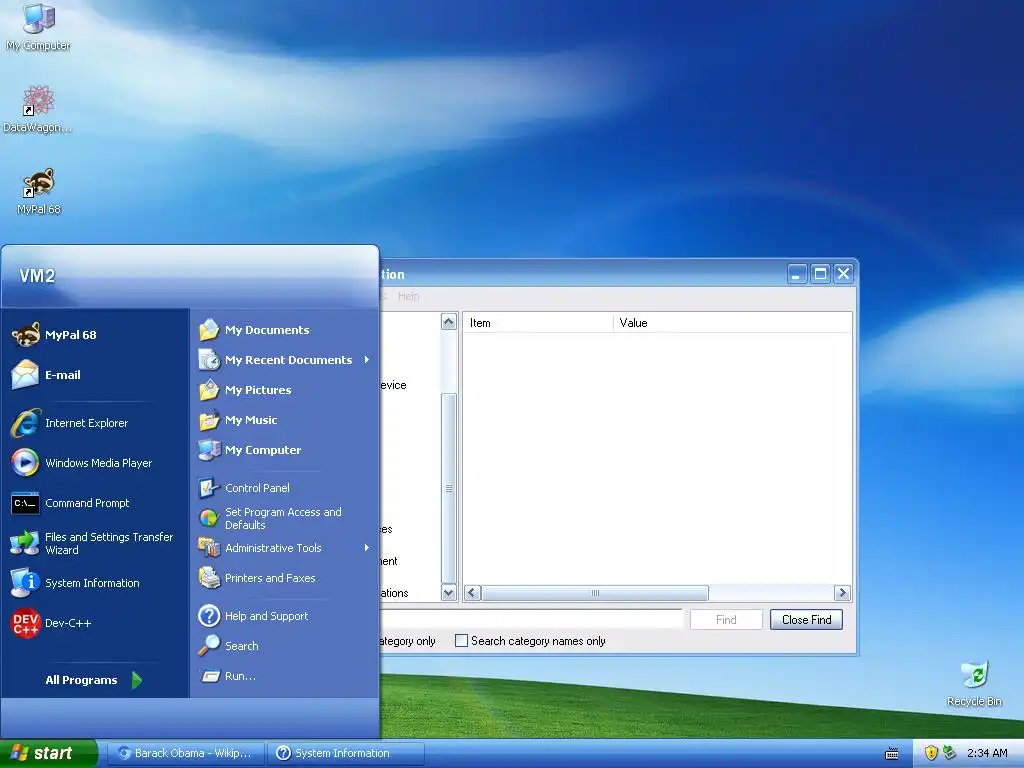
Task: Click the vertical scrollbar thumb in tree pane
Action: [449, 488]
